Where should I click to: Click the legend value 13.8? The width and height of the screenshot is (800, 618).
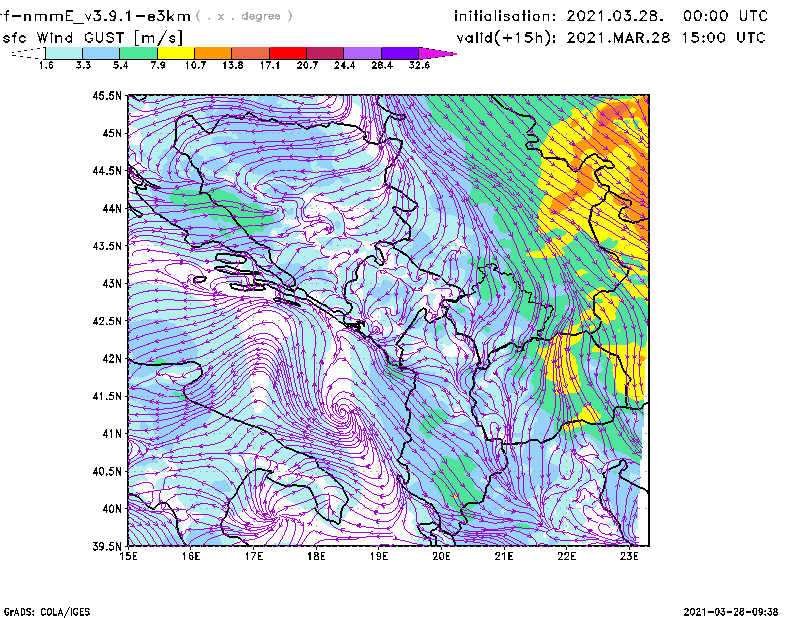(233, 65)
